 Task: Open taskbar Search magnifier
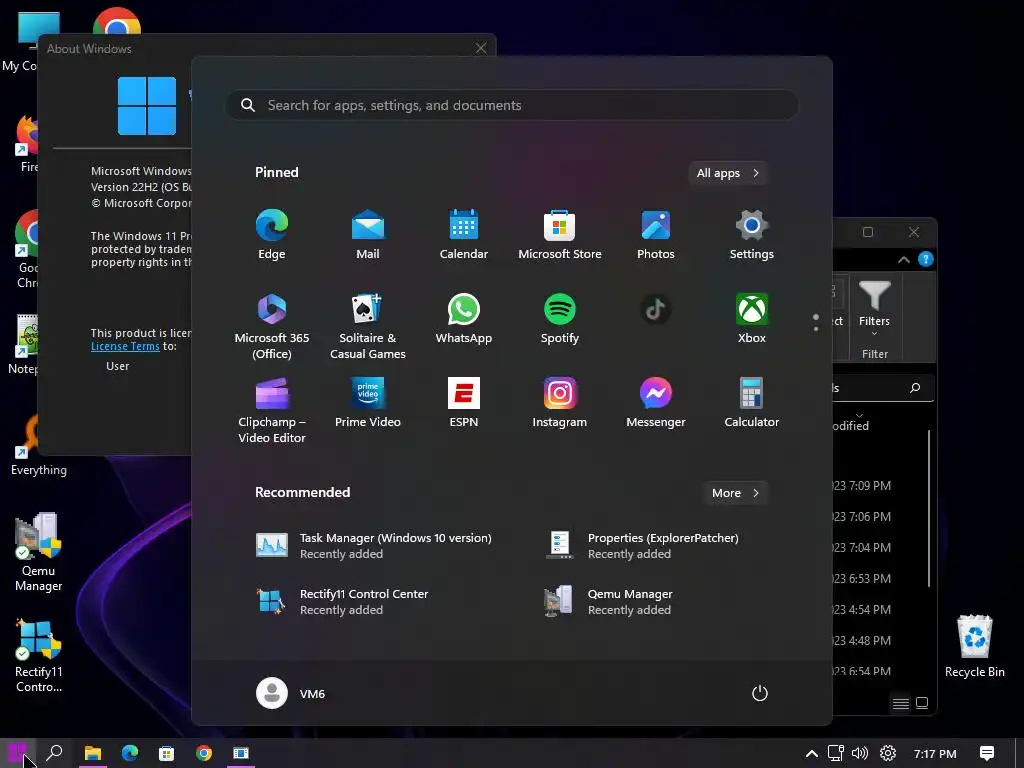[x=55, y=753]
